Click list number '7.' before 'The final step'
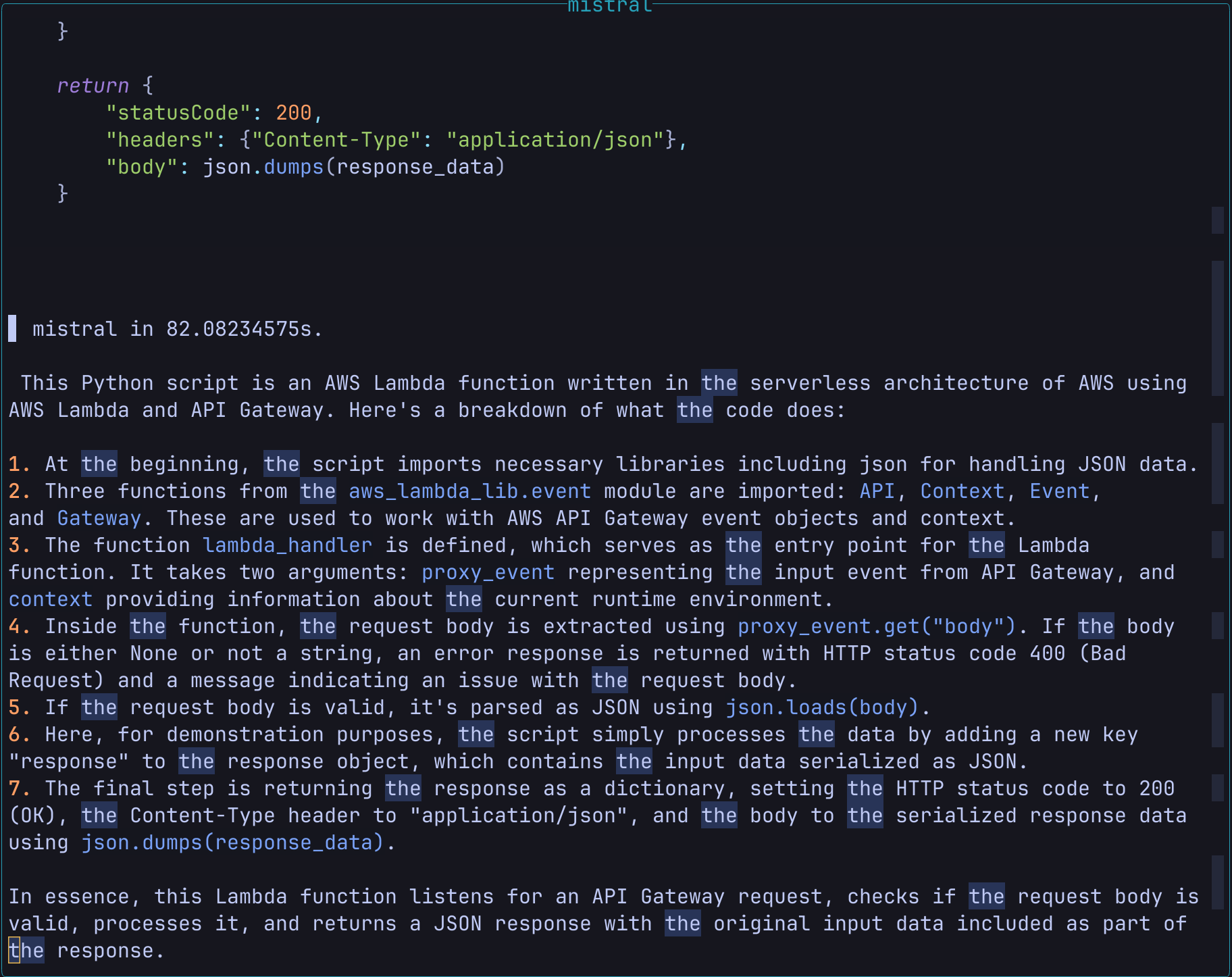 (20, 788)
